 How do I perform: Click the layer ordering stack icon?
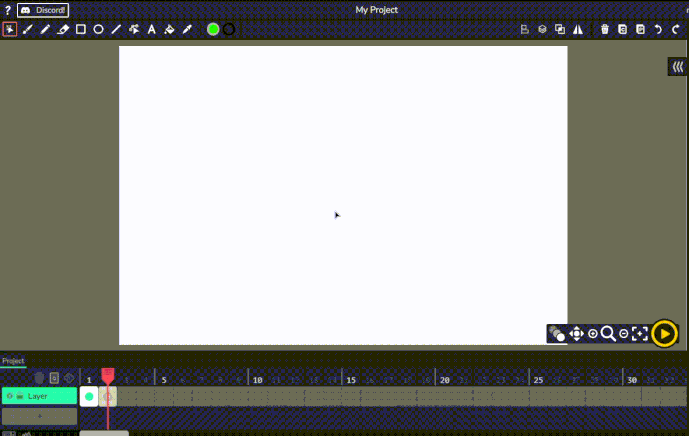click(542, 29)
